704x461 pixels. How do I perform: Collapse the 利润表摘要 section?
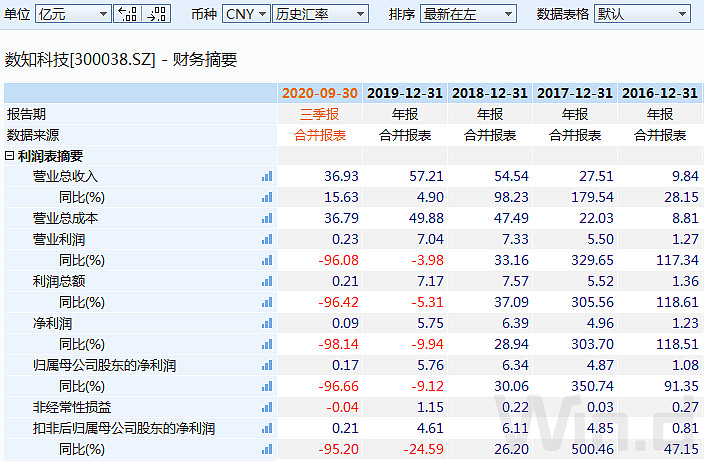[9, 156]
